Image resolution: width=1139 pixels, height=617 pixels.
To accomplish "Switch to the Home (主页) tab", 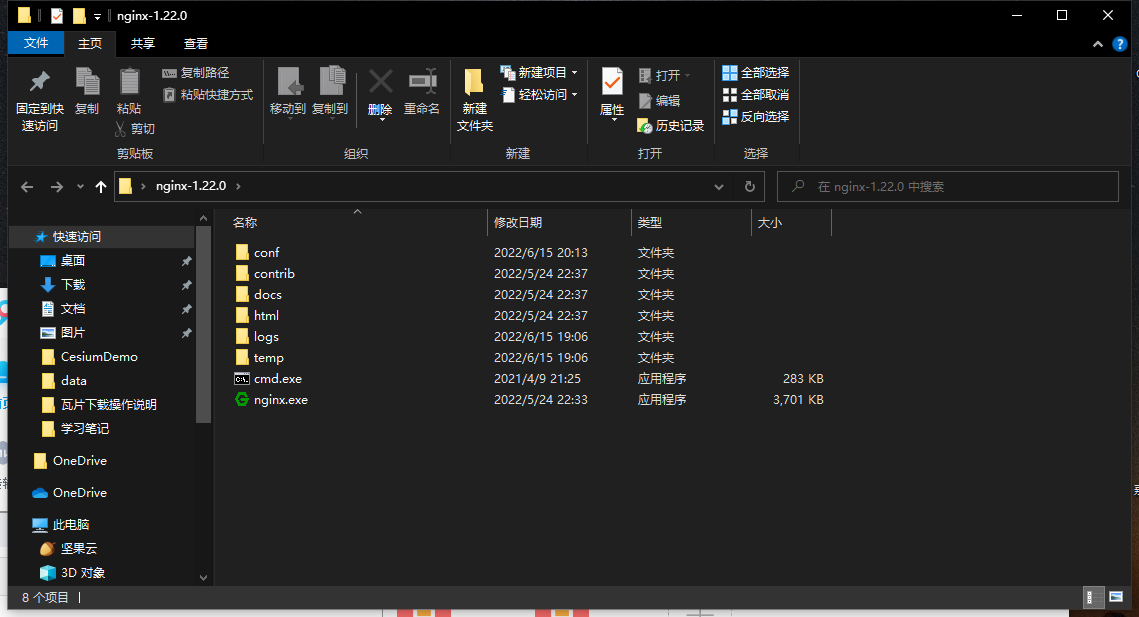I will coord(90,44).
